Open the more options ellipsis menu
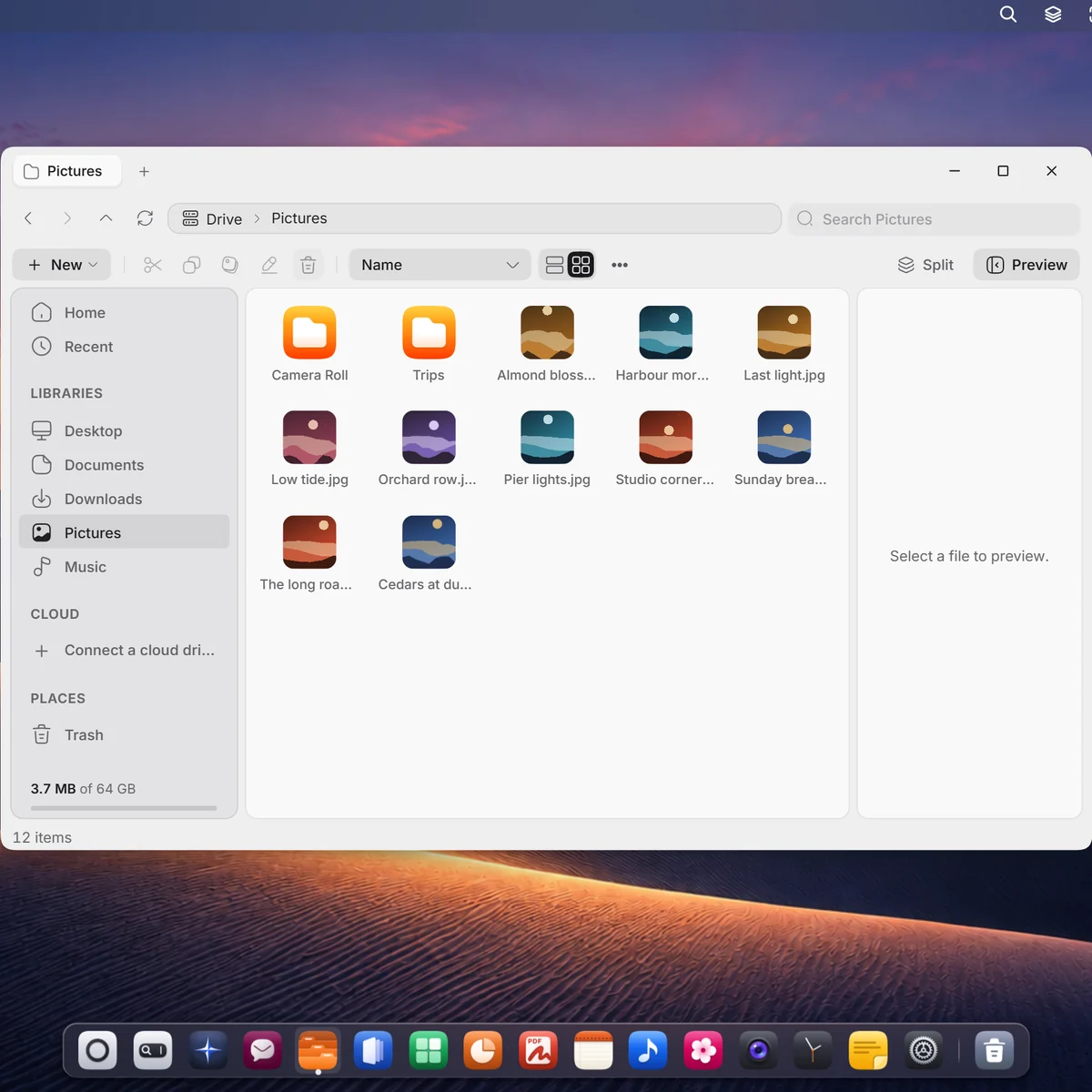This screenshot has height=1092, width=1092. [620, 265]
